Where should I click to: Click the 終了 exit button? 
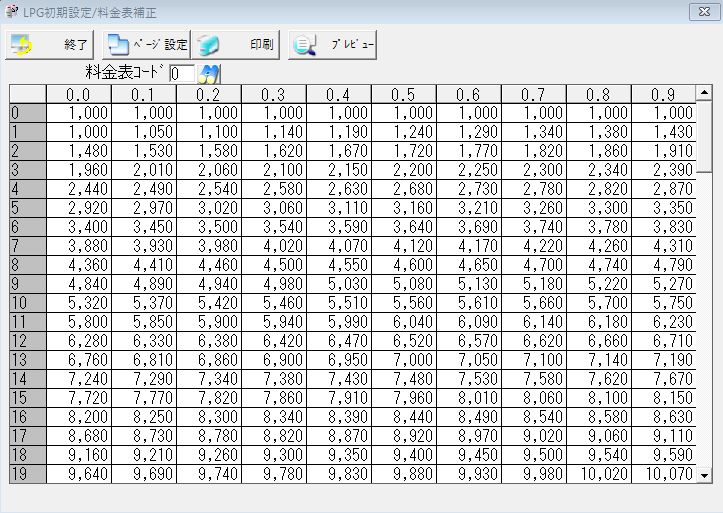(50, 45)
